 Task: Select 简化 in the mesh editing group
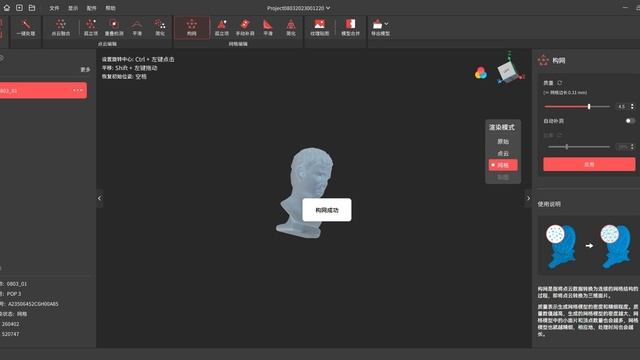[x=291, y=27]
